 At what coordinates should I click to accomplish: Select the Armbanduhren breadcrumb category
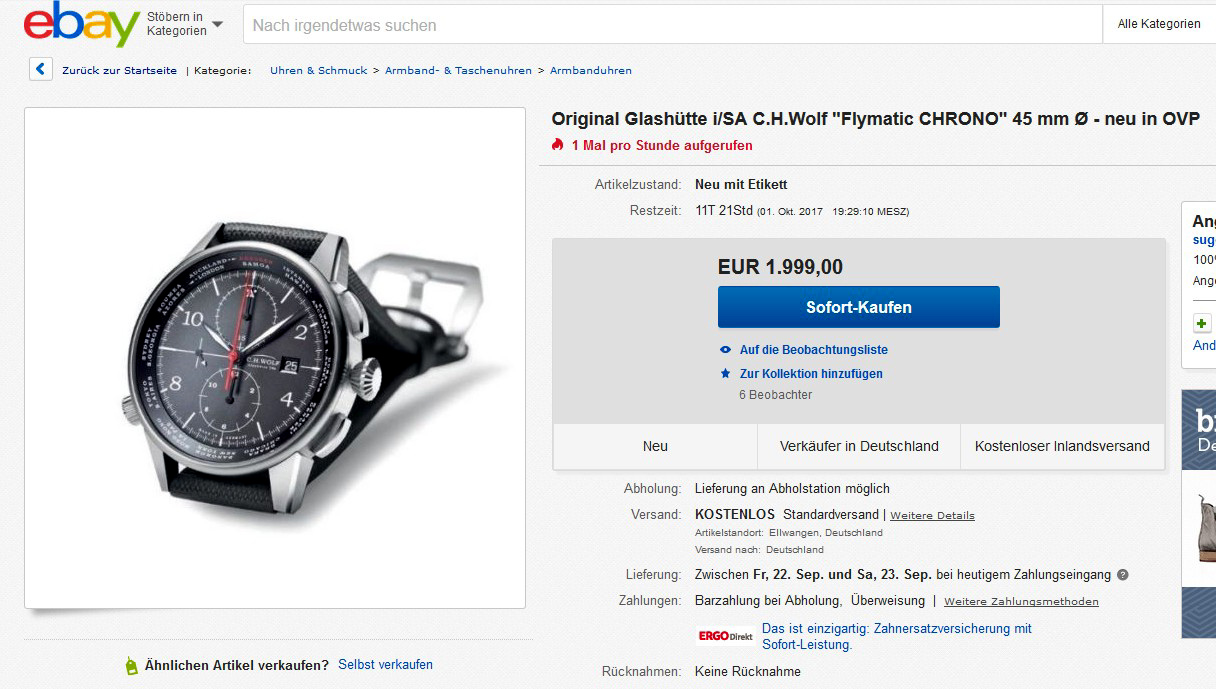tap(590, 71)
